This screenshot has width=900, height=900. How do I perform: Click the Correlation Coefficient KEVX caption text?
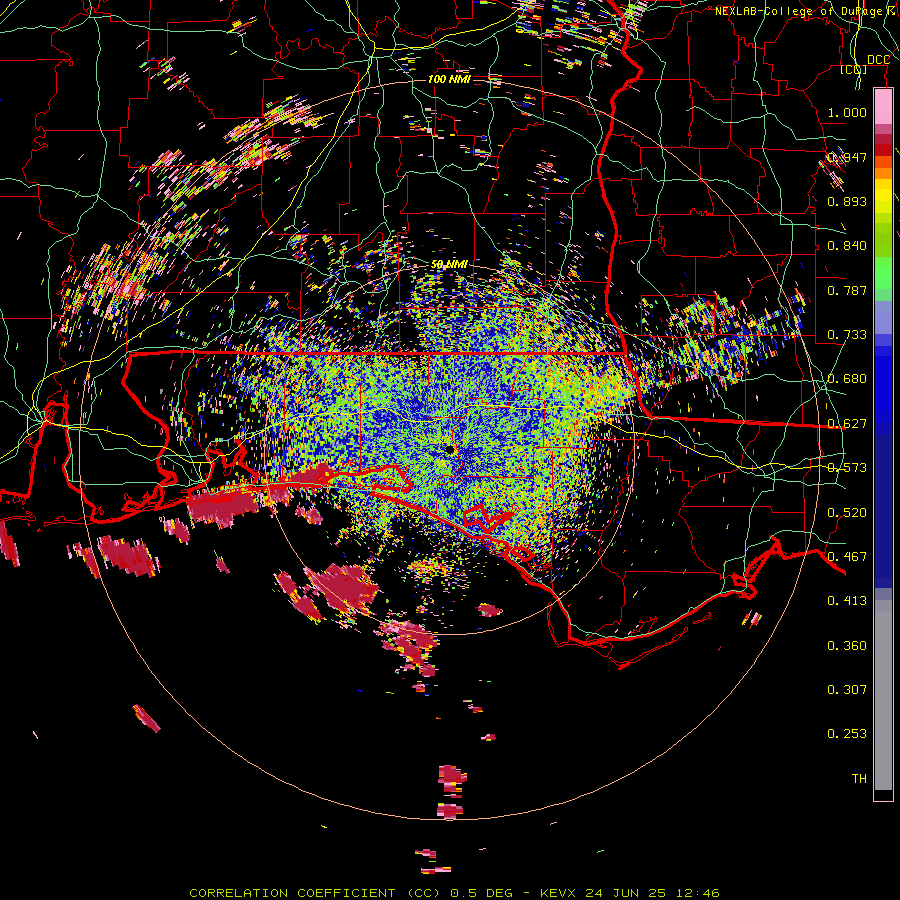pos(454,893)
